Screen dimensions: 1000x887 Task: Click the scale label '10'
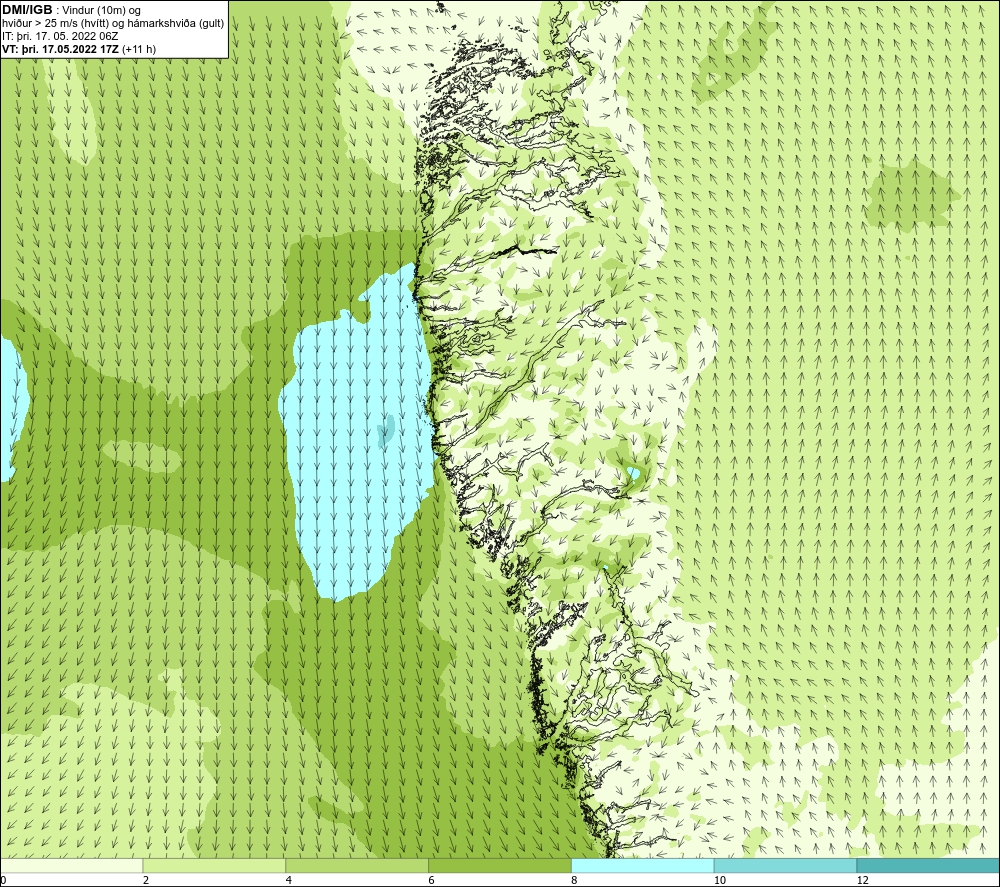pos(719,880)
